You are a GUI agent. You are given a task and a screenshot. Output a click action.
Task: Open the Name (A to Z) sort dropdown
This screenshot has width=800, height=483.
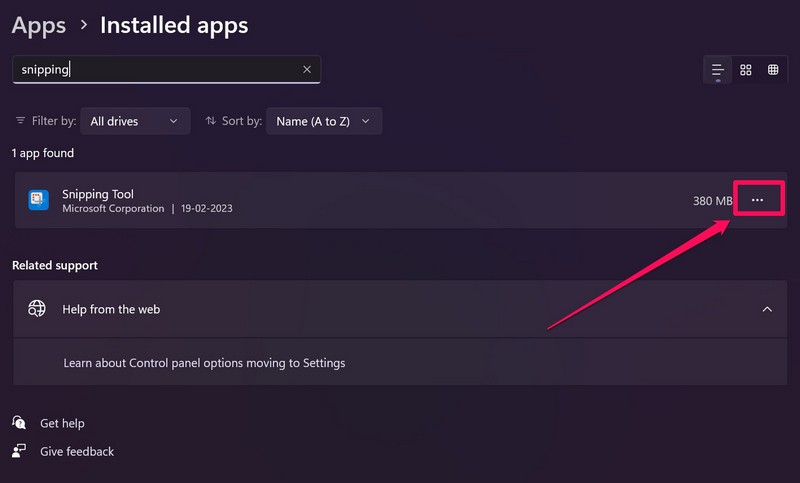pyautogui.click(x=323, y=121)
